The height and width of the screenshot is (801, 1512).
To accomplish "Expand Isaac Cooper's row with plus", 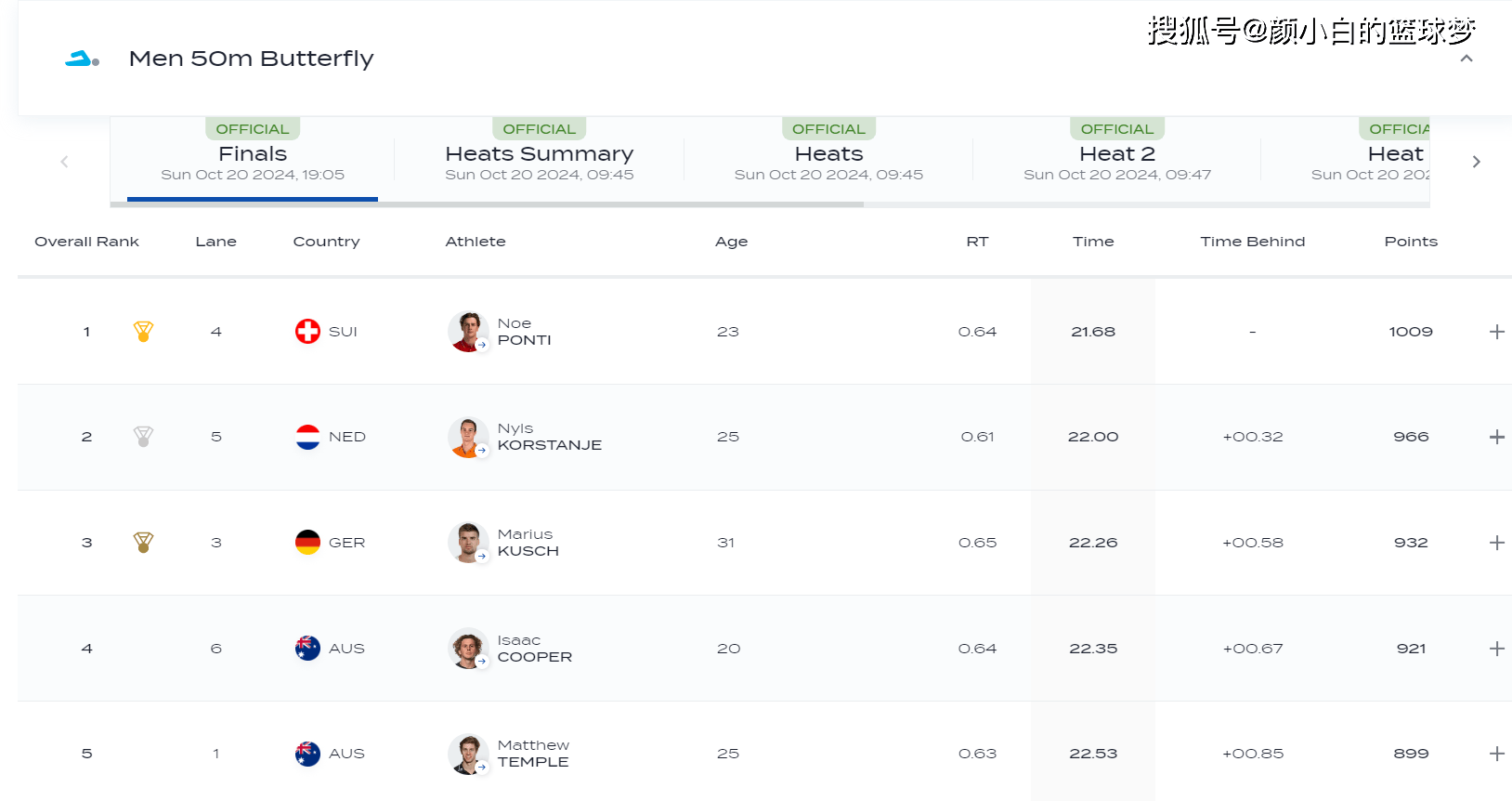I will click(1497, 649).
